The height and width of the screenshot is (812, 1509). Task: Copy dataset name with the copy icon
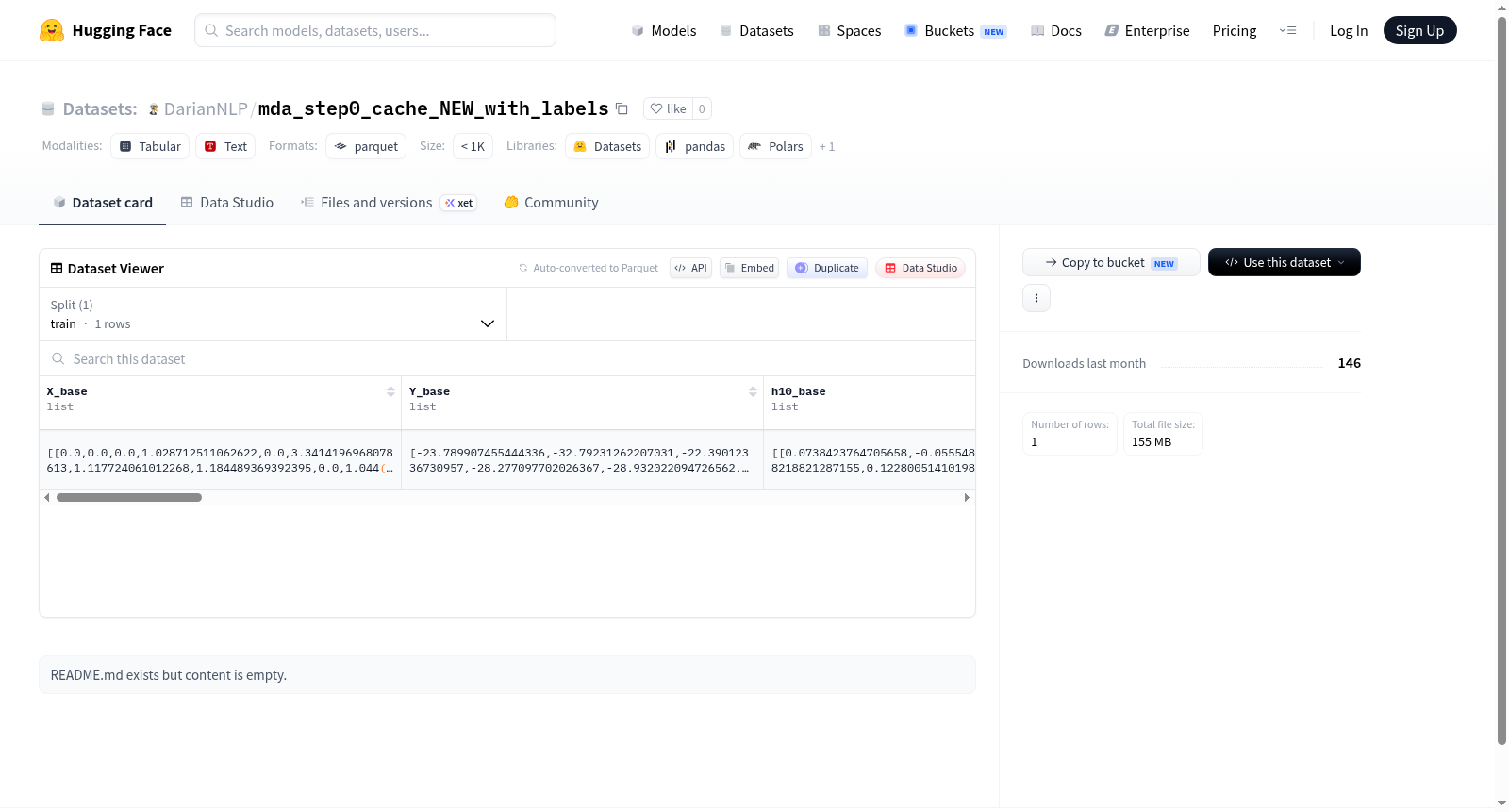pos(622,108)
